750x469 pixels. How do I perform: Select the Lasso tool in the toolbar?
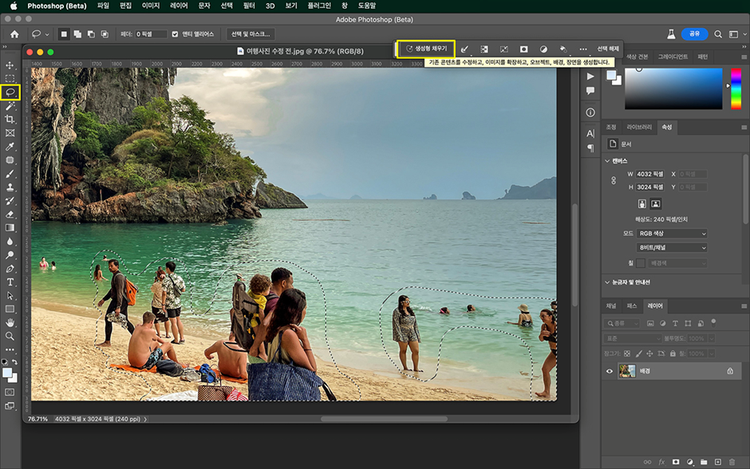10,92
